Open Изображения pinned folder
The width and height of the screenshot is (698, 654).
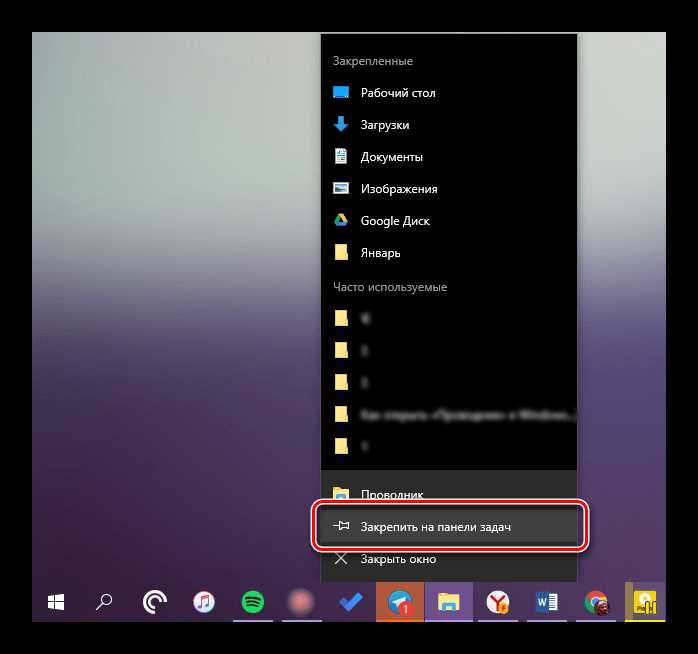[449, 189]
